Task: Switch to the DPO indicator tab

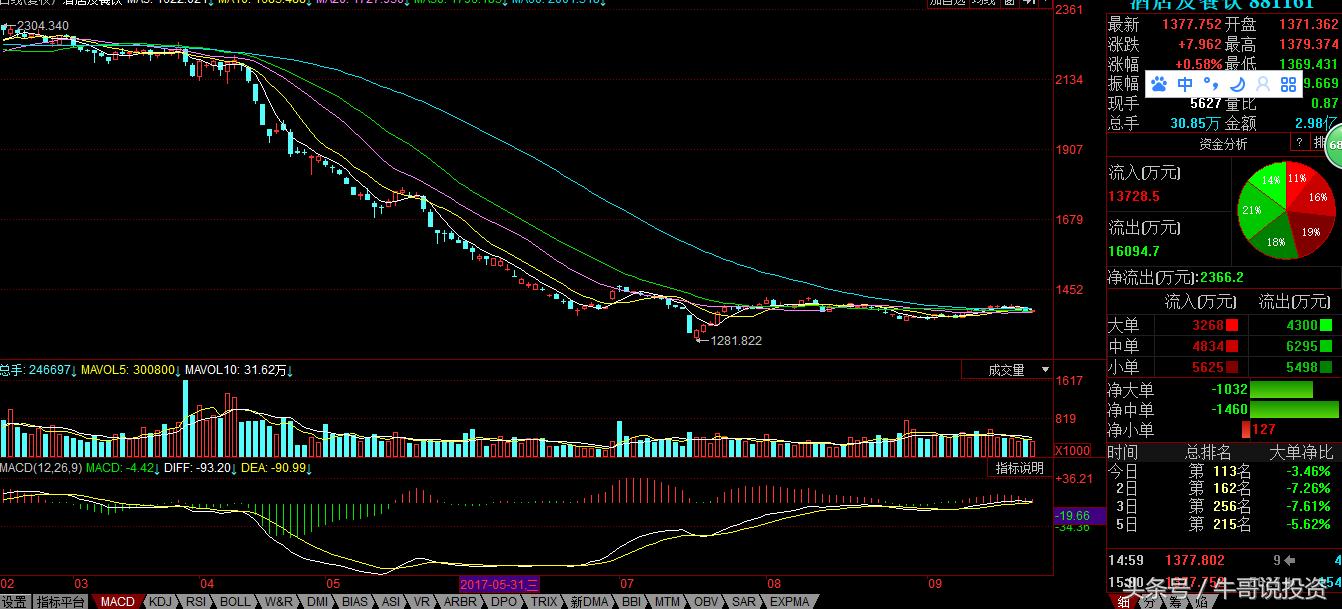Action: click(505, 601)
